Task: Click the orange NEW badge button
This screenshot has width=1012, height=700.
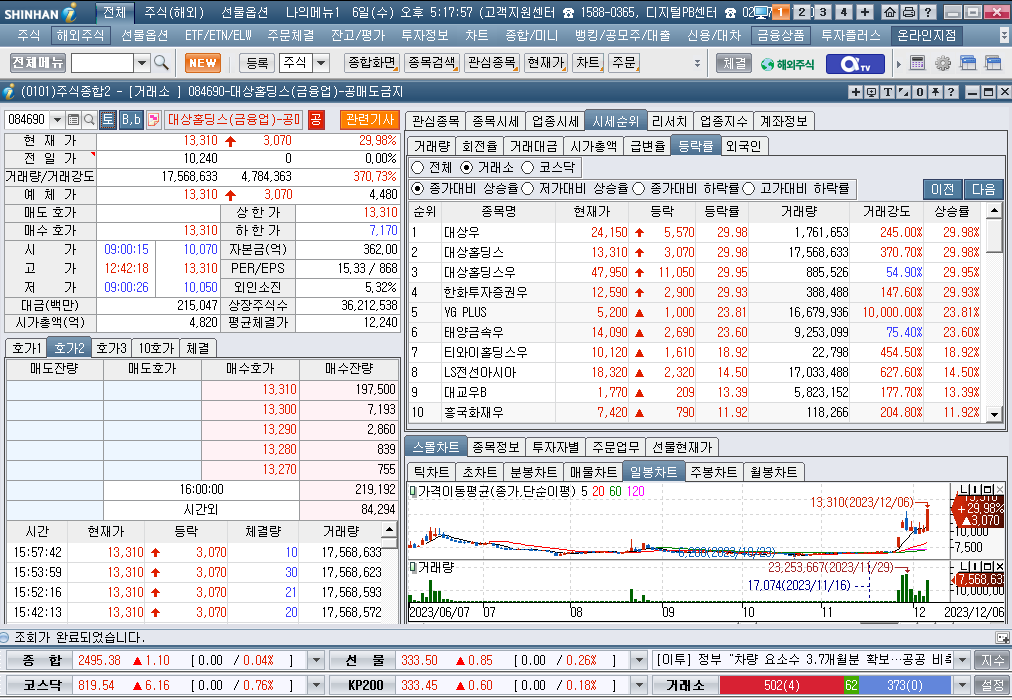Action: coord(203,63)
